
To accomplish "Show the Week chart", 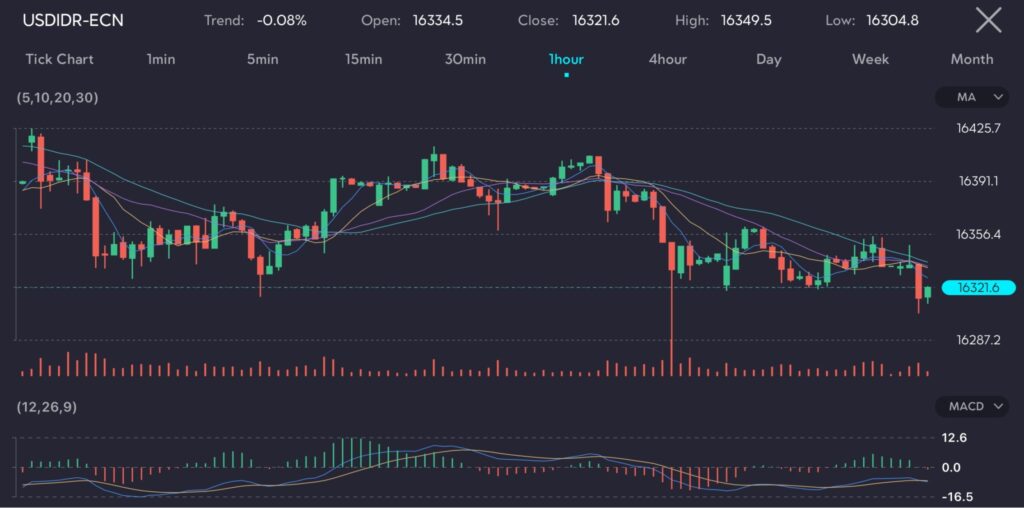I will (x=870, y=59).
